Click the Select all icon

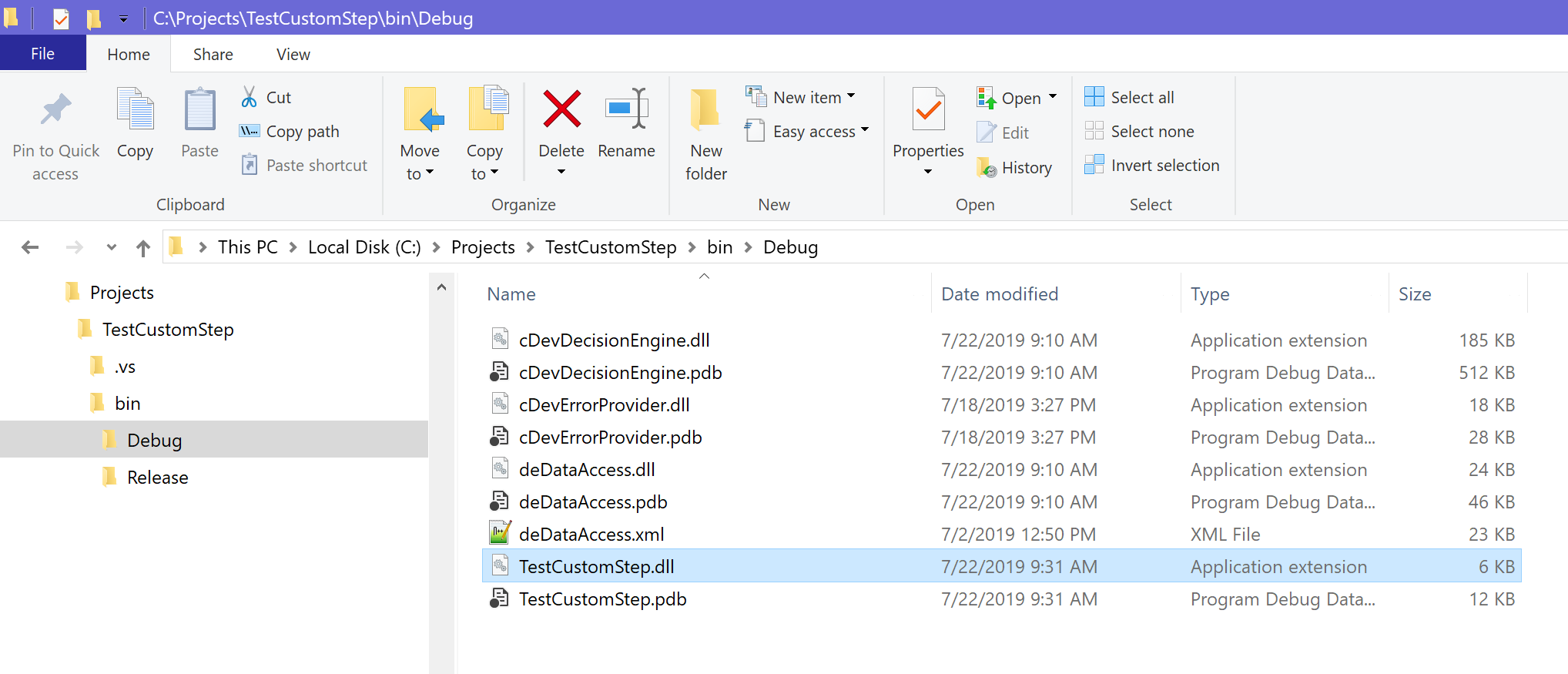(1094, 96)
